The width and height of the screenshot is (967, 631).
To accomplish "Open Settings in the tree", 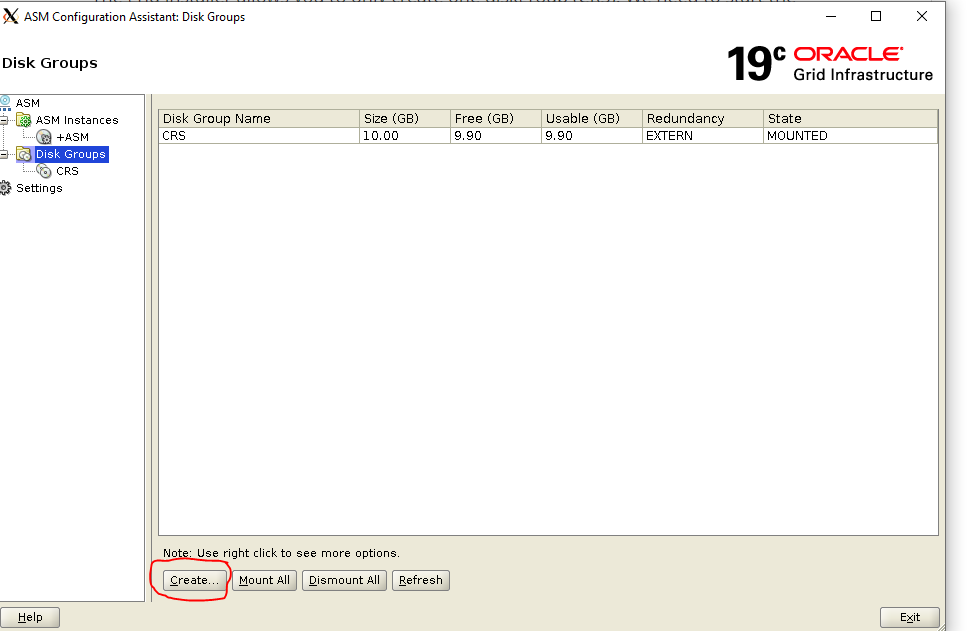I will tap(39, 188).
